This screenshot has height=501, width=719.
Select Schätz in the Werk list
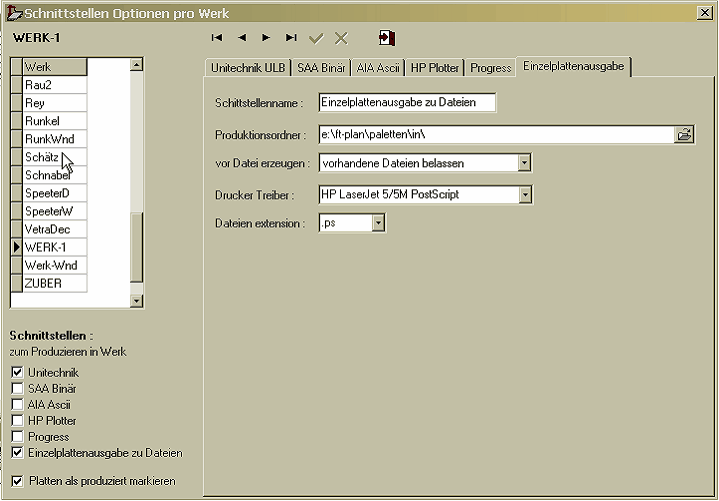tap(55, 157)
